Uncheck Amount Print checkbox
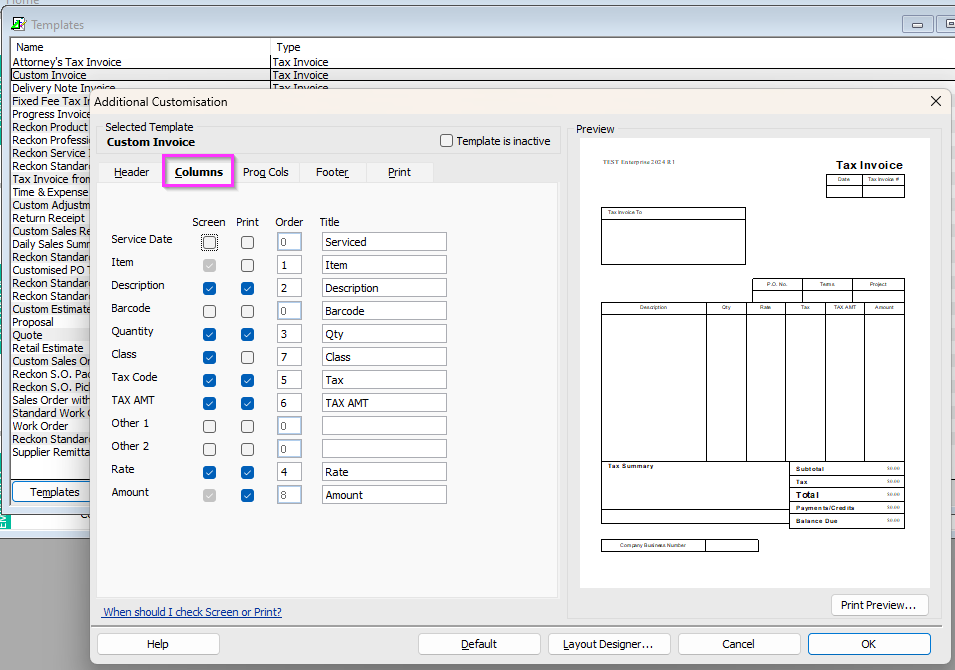955x670 pixels. click(x=247, y=495)
